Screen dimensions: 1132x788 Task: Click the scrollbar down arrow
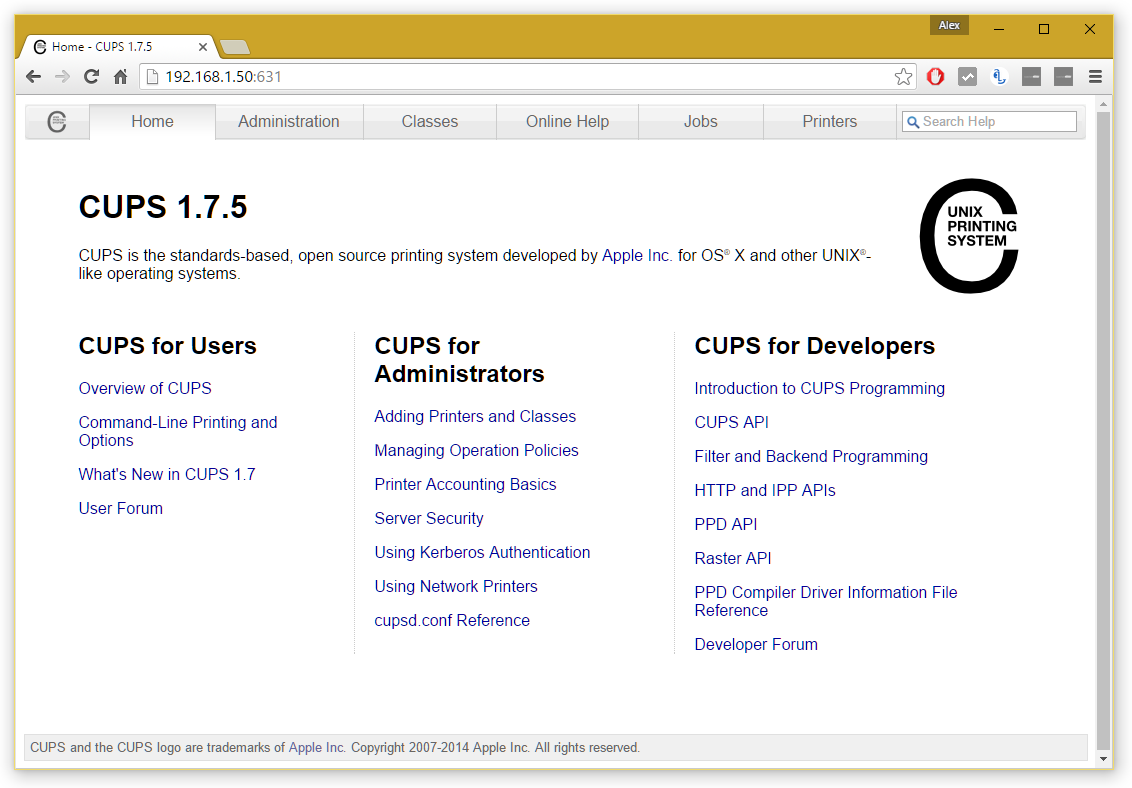[x=1103, y=759]
